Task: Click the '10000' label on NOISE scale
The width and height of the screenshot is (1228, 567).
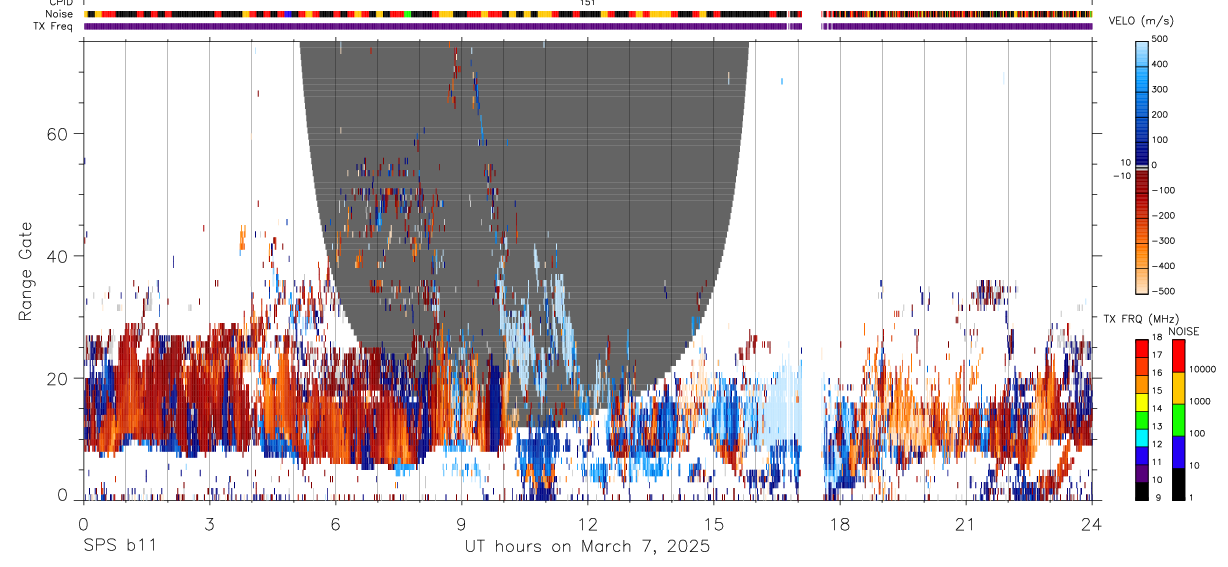Action: [1203, 369]
